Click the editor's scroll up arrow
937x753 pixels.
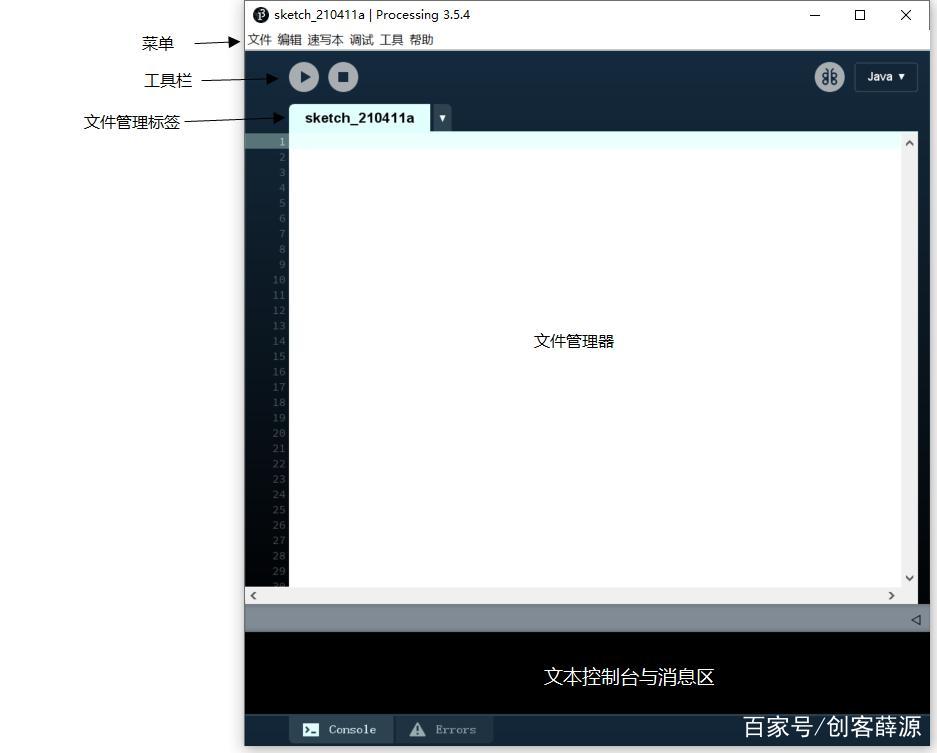(x=910, y=143)
